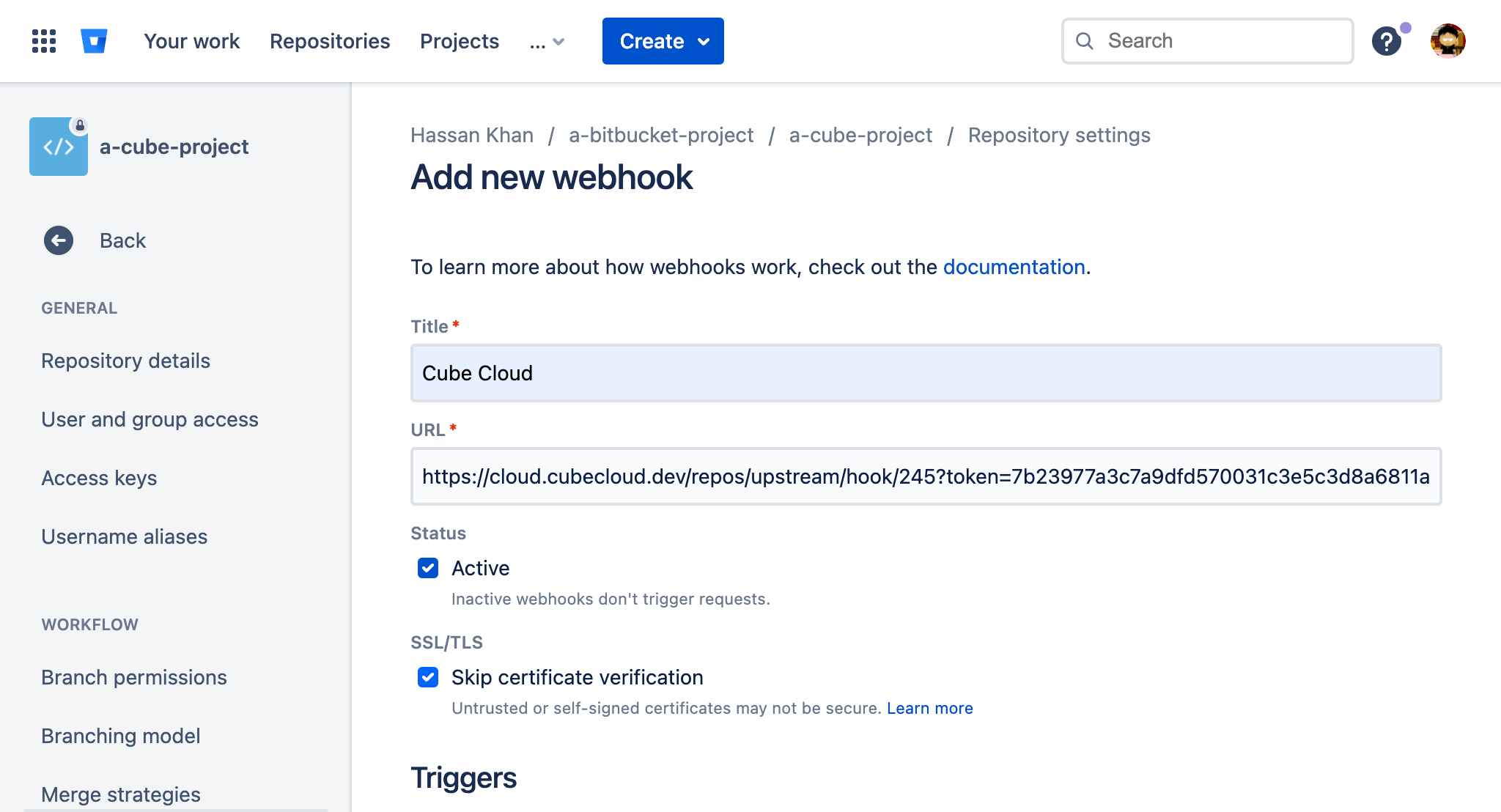Expand the more navigation items dropdown

point(547,42)
